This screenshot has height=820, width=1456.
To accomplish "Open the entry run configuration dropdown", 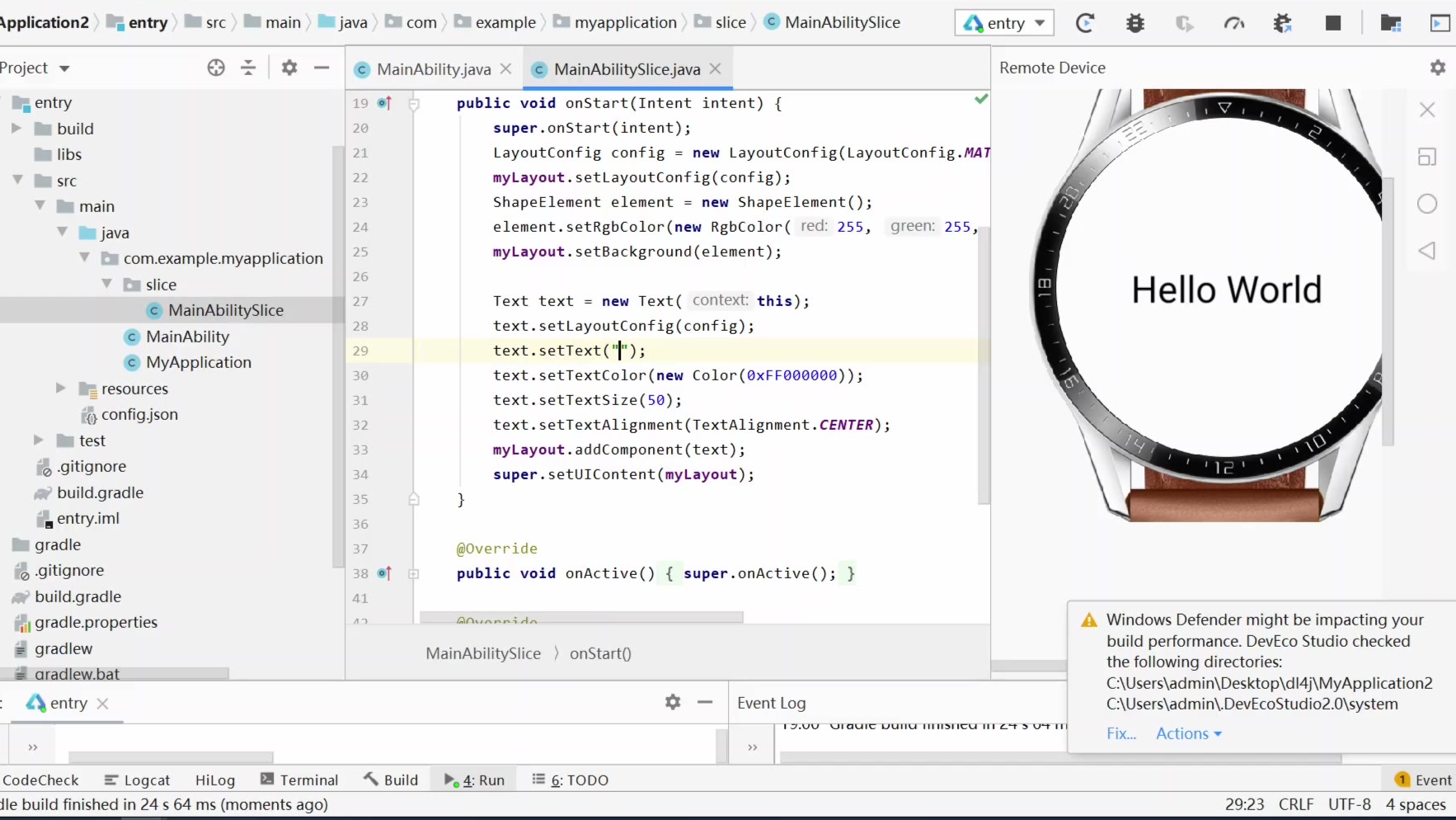I will [1006, 23].
